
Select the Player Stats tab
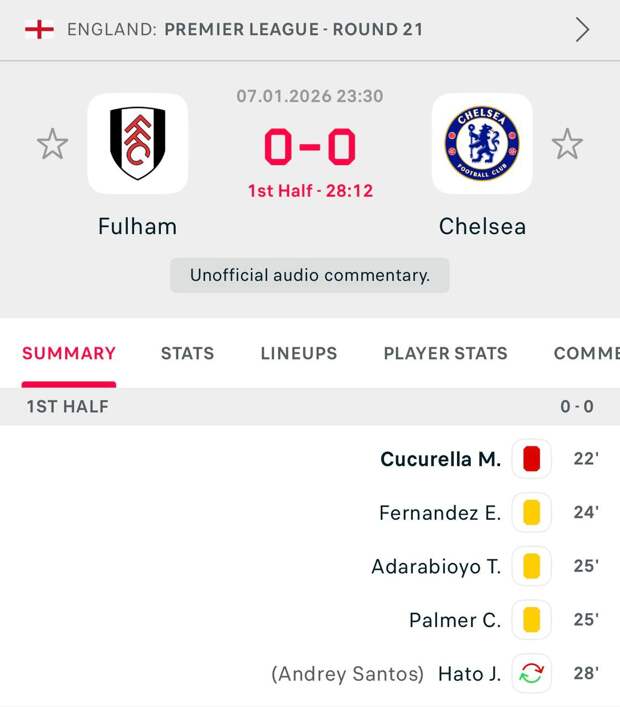coord(445,353)
